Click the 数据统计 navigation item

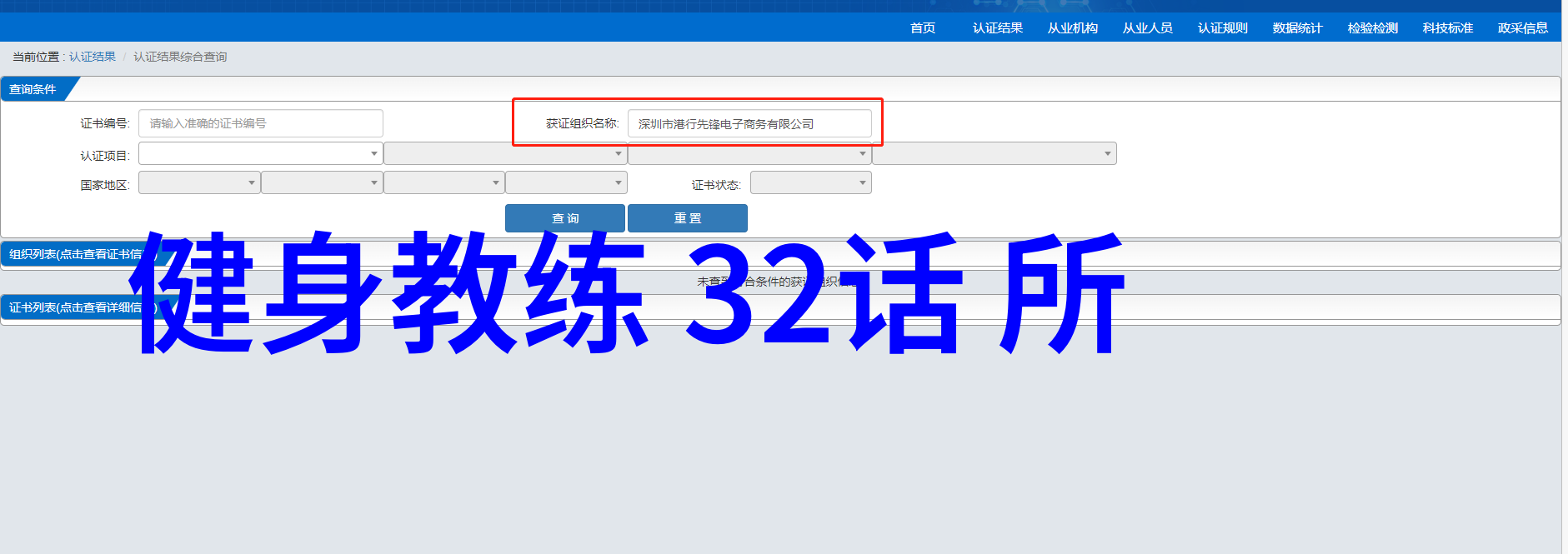1297,28
